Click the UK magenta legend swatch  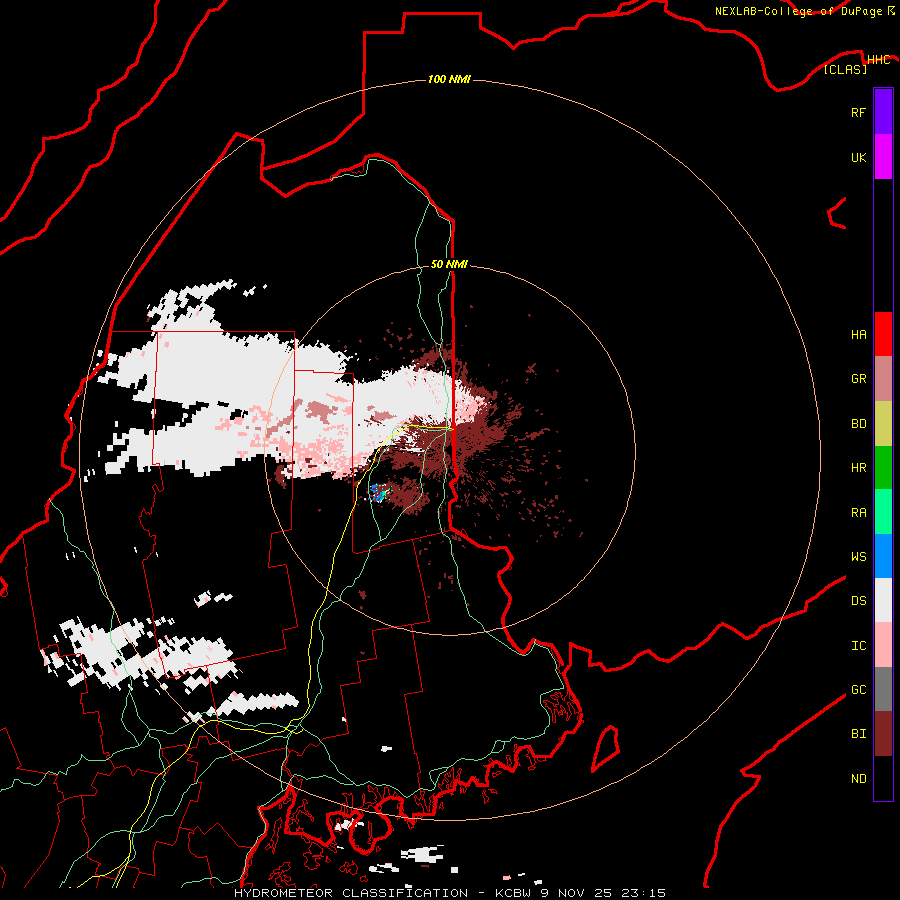883,157
